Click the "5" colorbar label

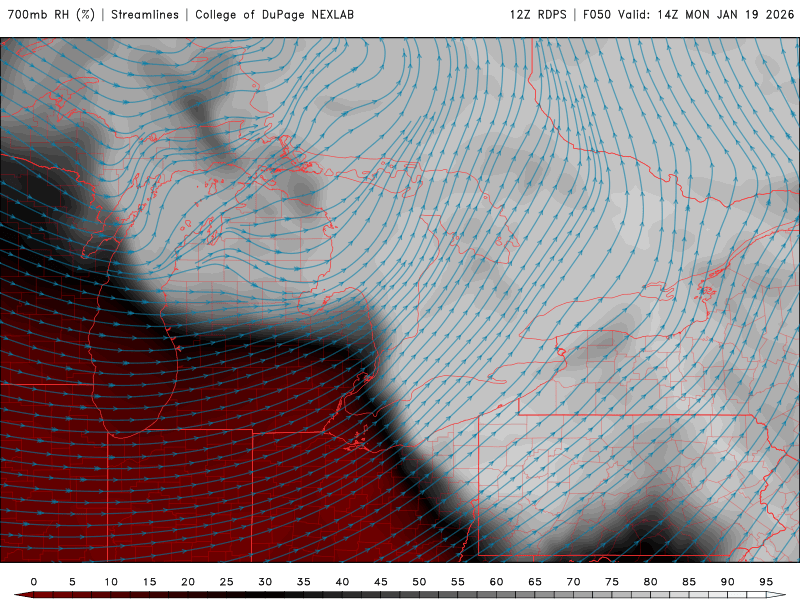pos(72,582)
